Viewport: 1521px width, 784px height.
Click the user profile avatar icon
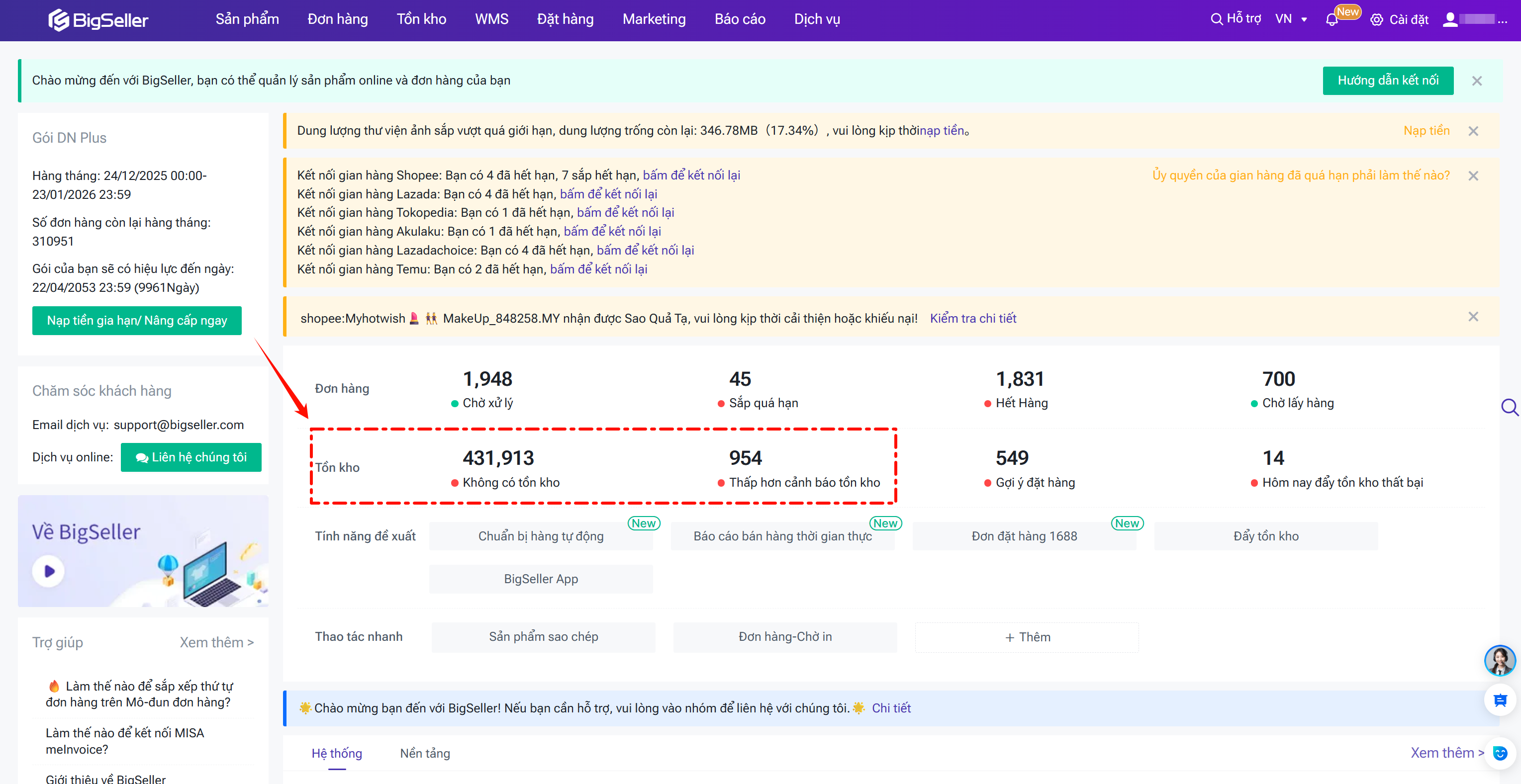[x=1451, y=19]
